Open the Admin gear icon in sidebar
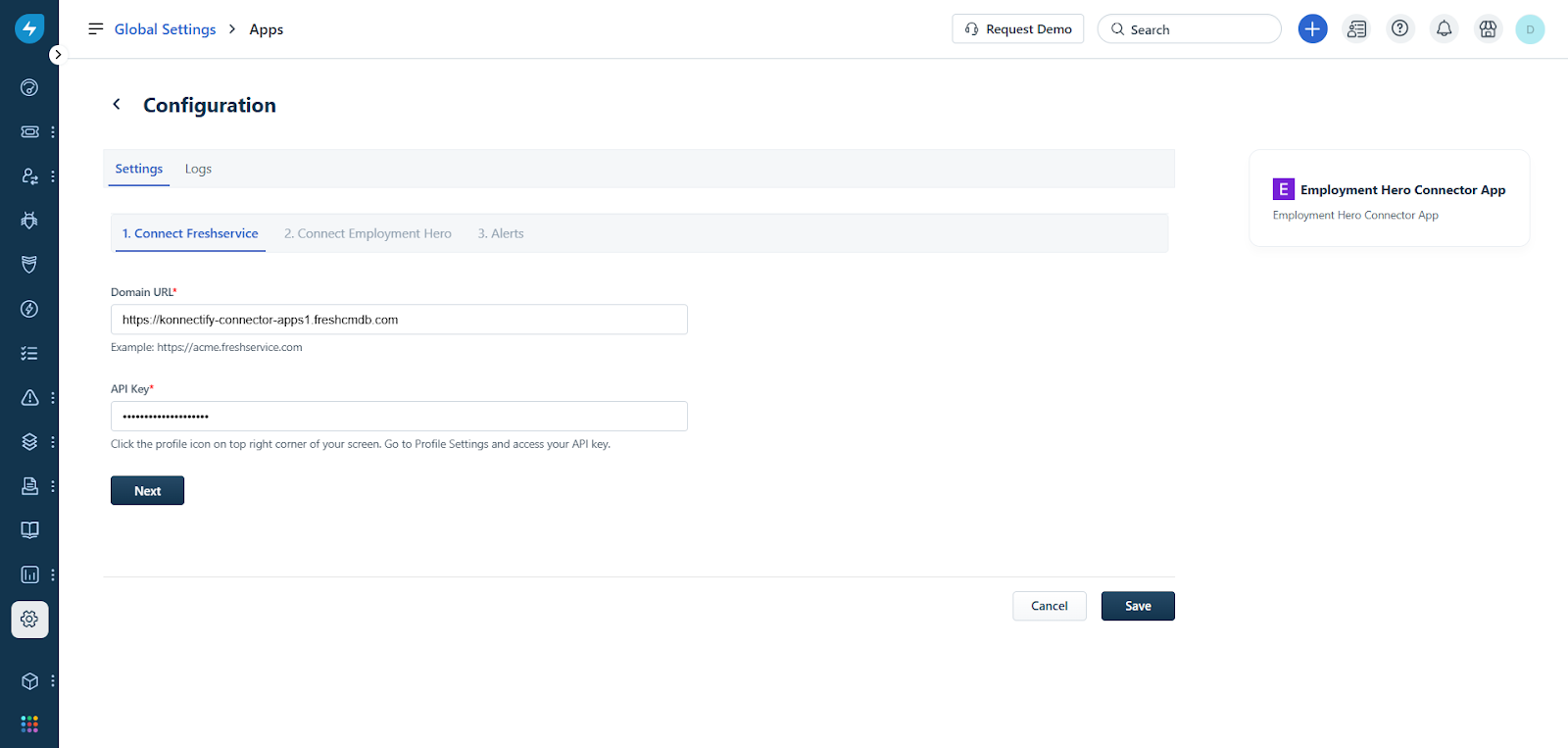 coord(29,620)
